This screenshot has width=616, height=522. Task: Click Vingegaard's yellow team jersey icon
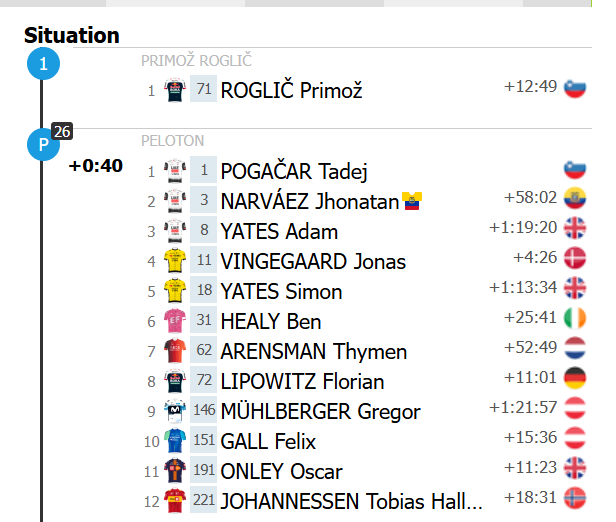(175, 261)
